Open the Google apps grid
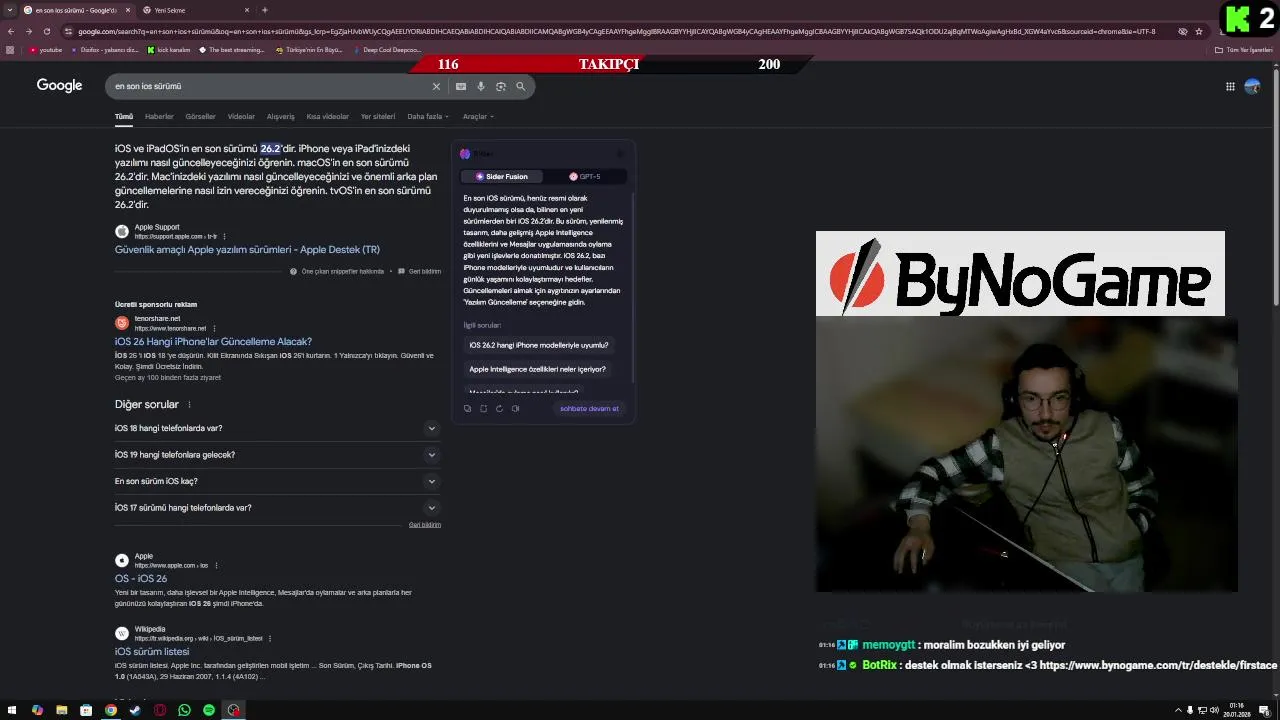The image size is (1280, 720). (1230, 86)
